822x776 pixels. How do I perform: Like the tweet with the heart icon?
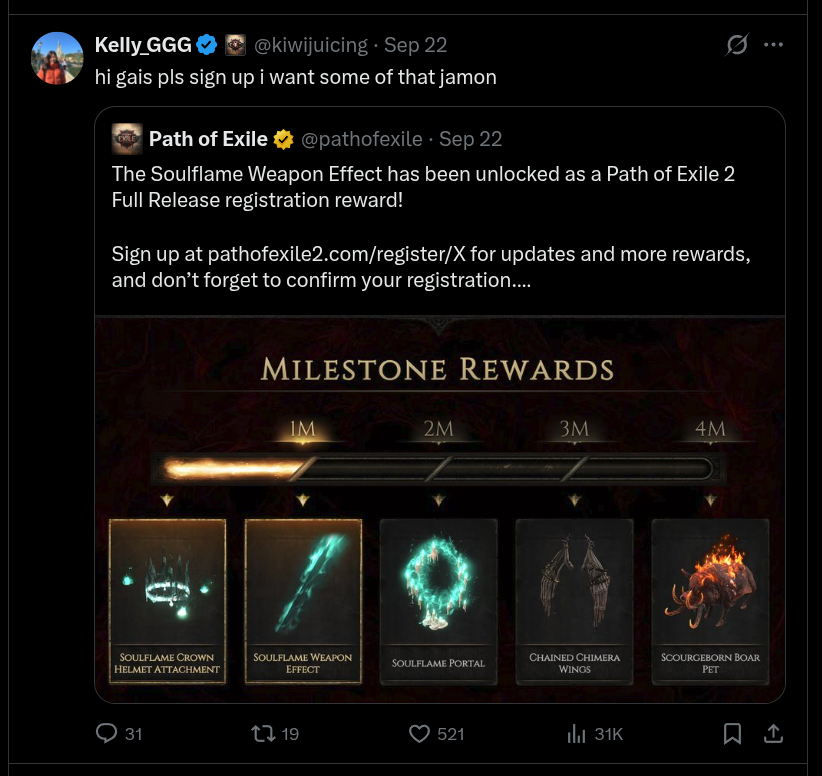[x=419, y=734]
